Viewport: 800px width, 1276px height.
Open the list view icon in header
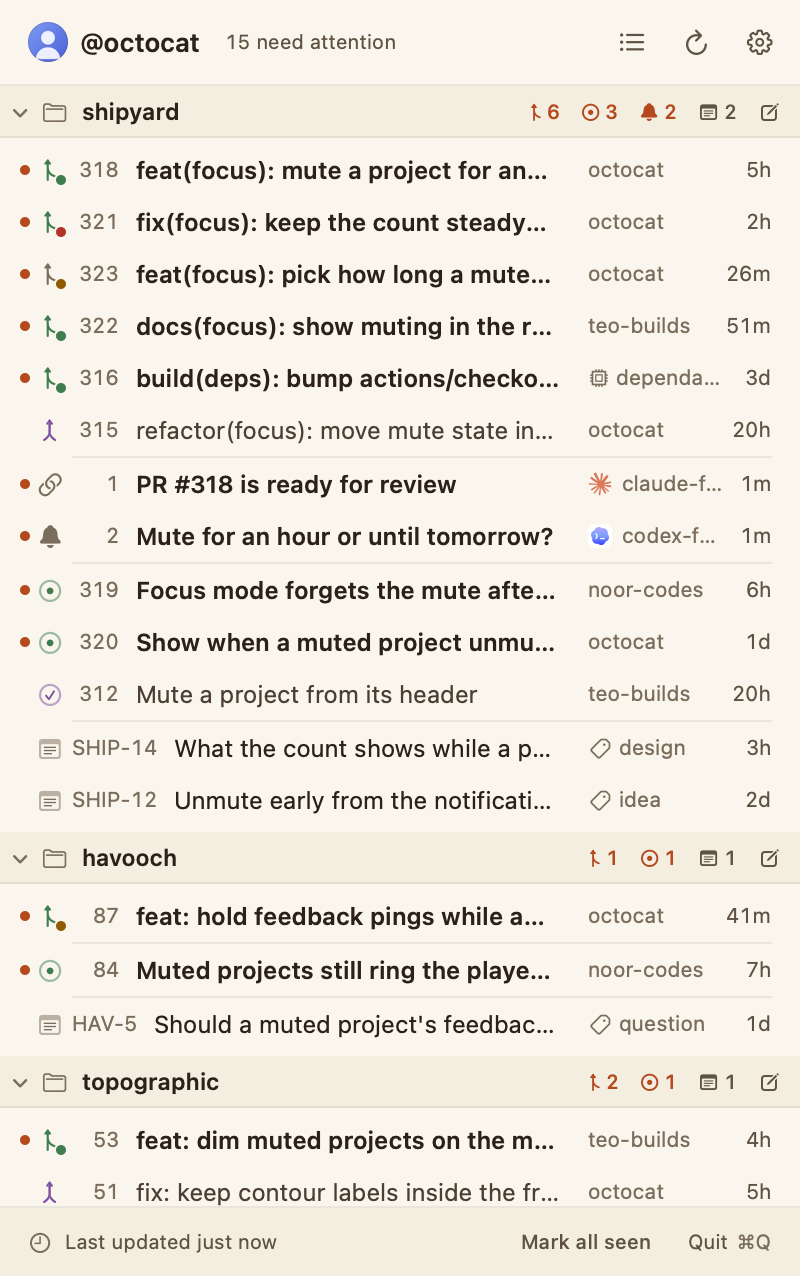pyautogui.click(x=632, y=42)
